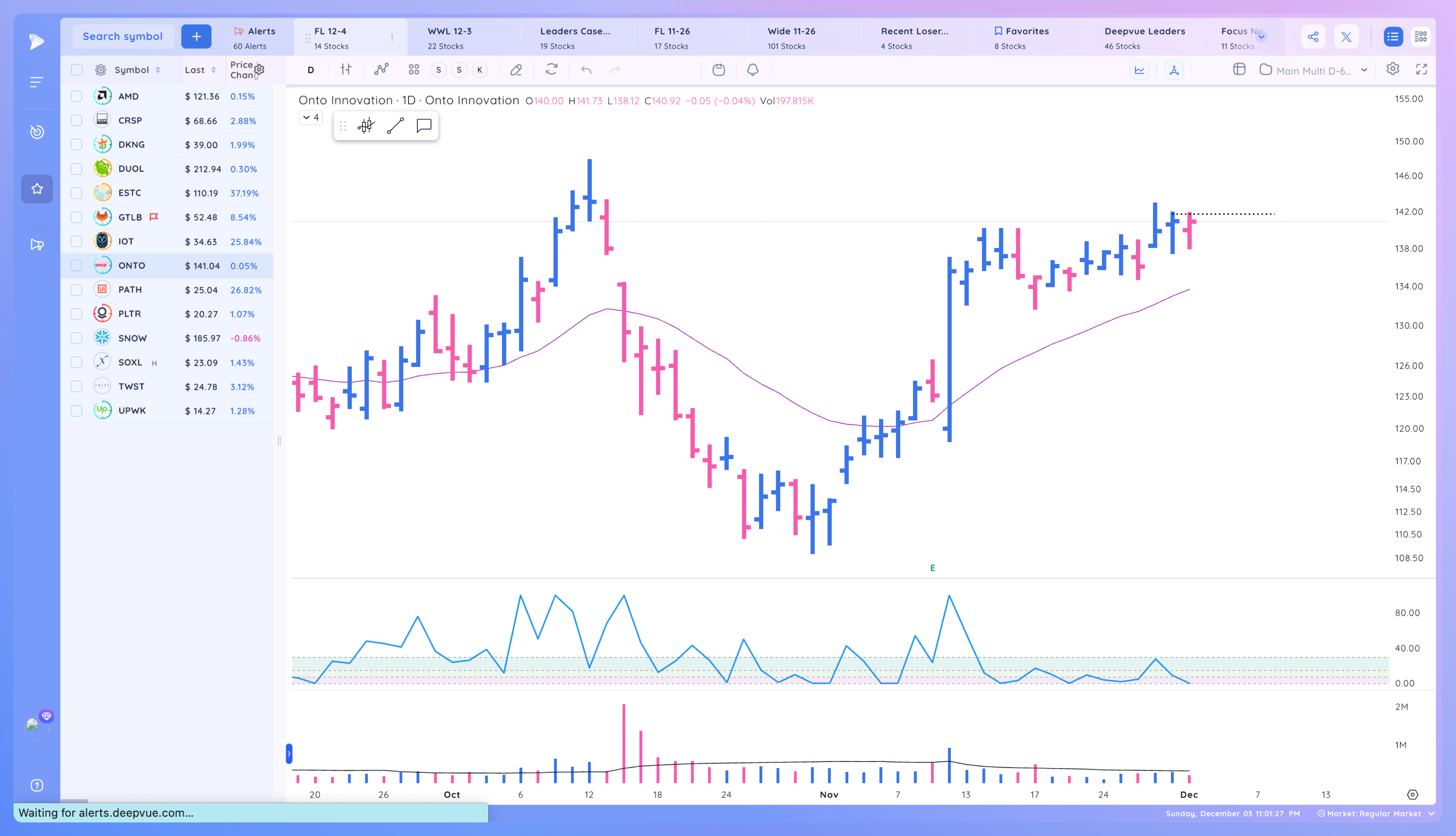Click the refresh chart icon

[552, 70]
